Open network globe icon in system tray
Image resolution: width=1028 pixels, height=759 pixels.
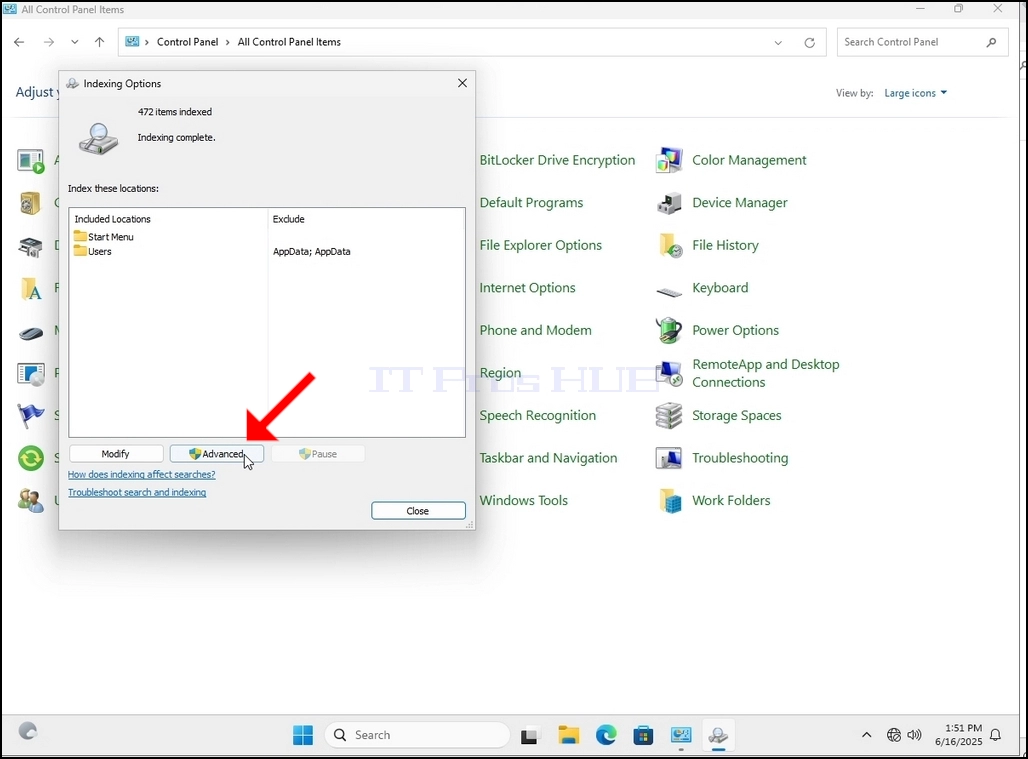point(894,735)
